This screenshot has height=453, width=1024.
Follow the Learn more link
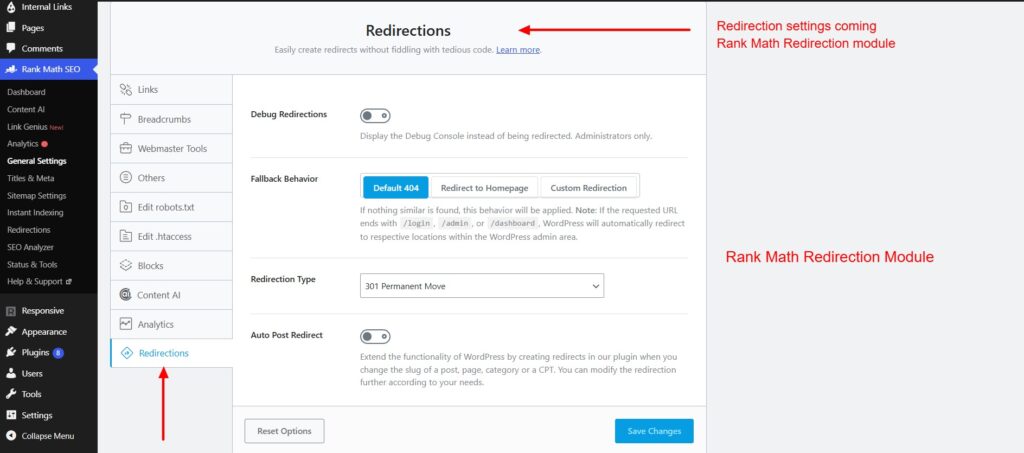tap(518, 50)
